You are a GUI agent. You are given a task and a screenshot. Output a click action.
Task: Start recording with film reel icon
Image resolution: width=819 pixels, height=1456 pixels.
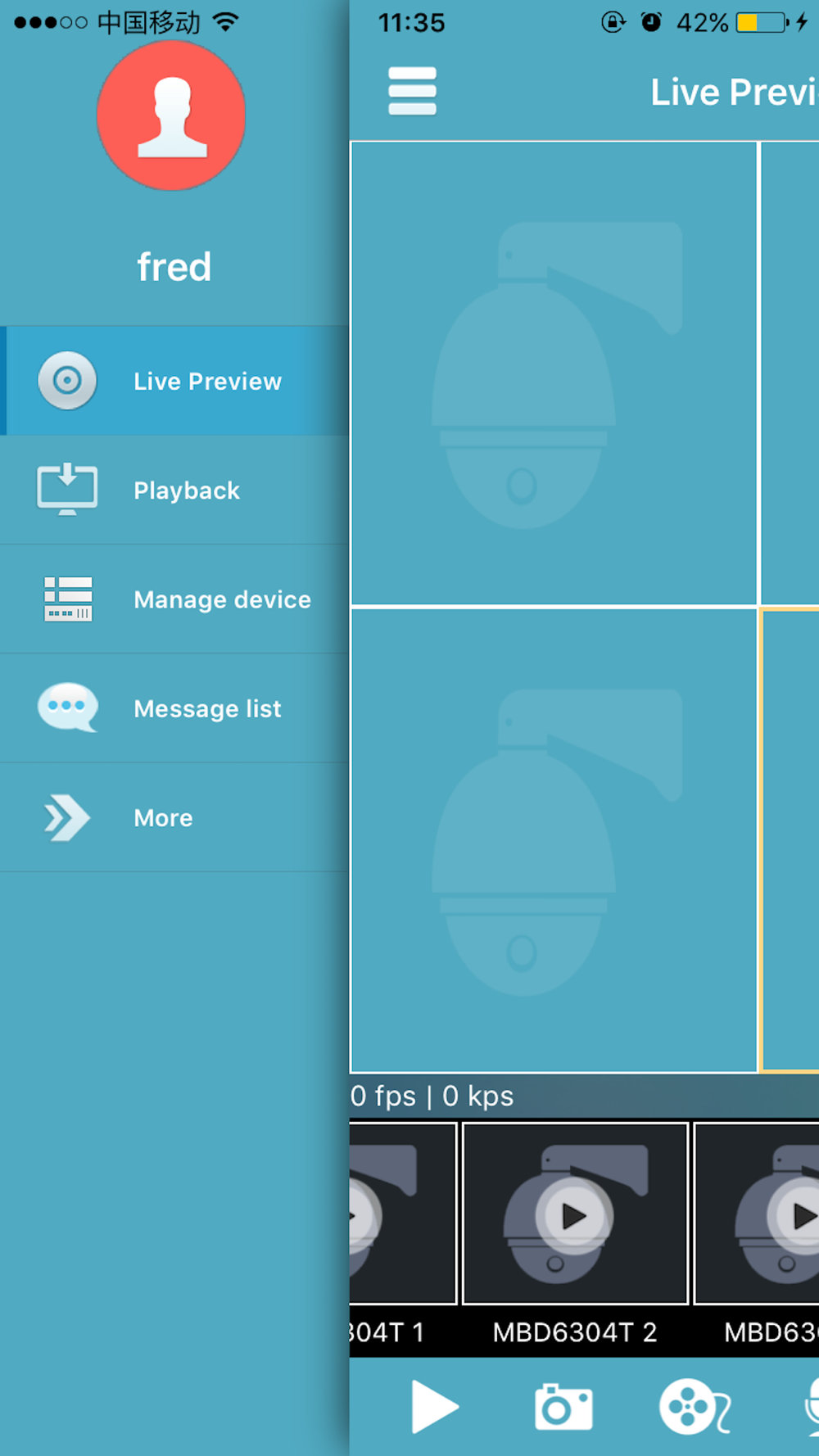[x=695, y=1407]
